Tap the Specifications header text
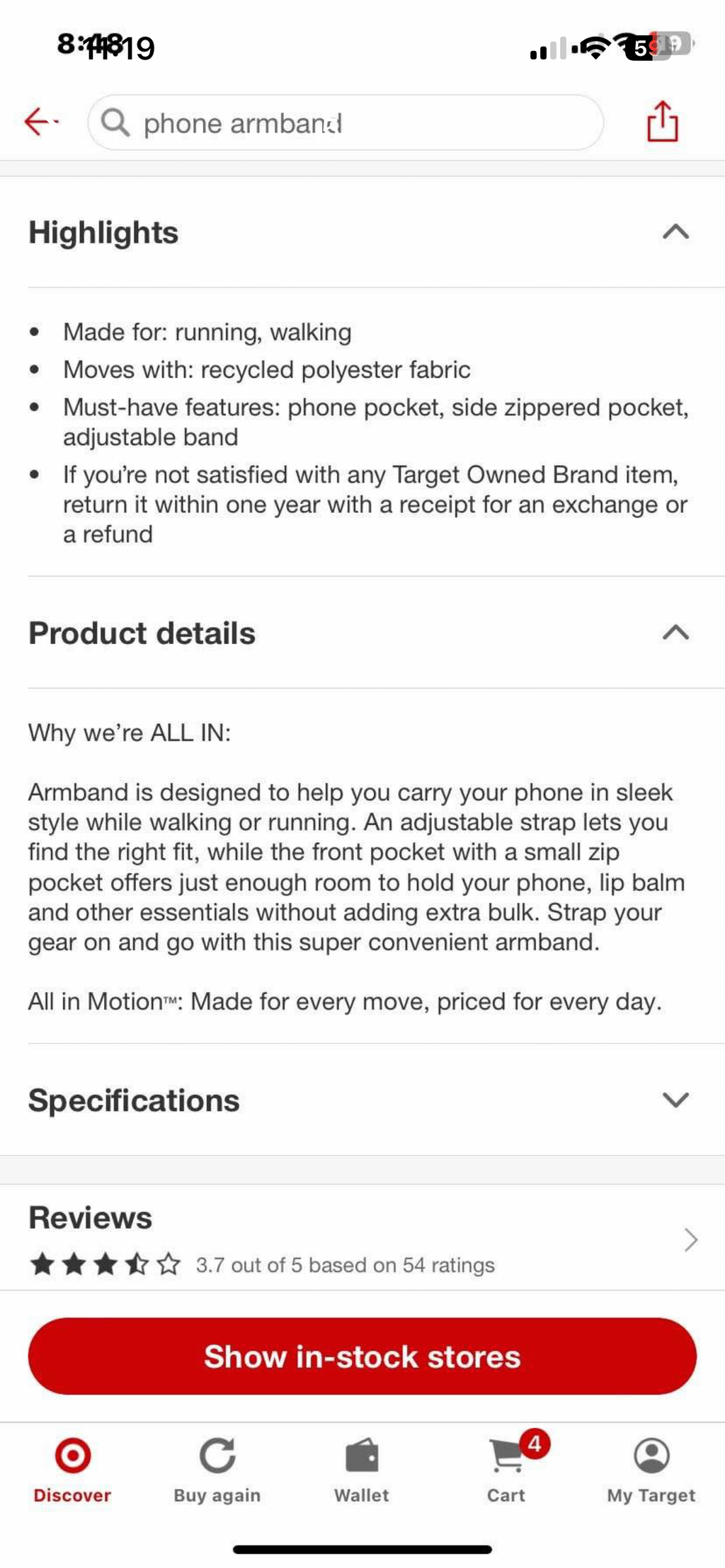Screen dimensions: 725x1568 click(x=134, y=1100)
